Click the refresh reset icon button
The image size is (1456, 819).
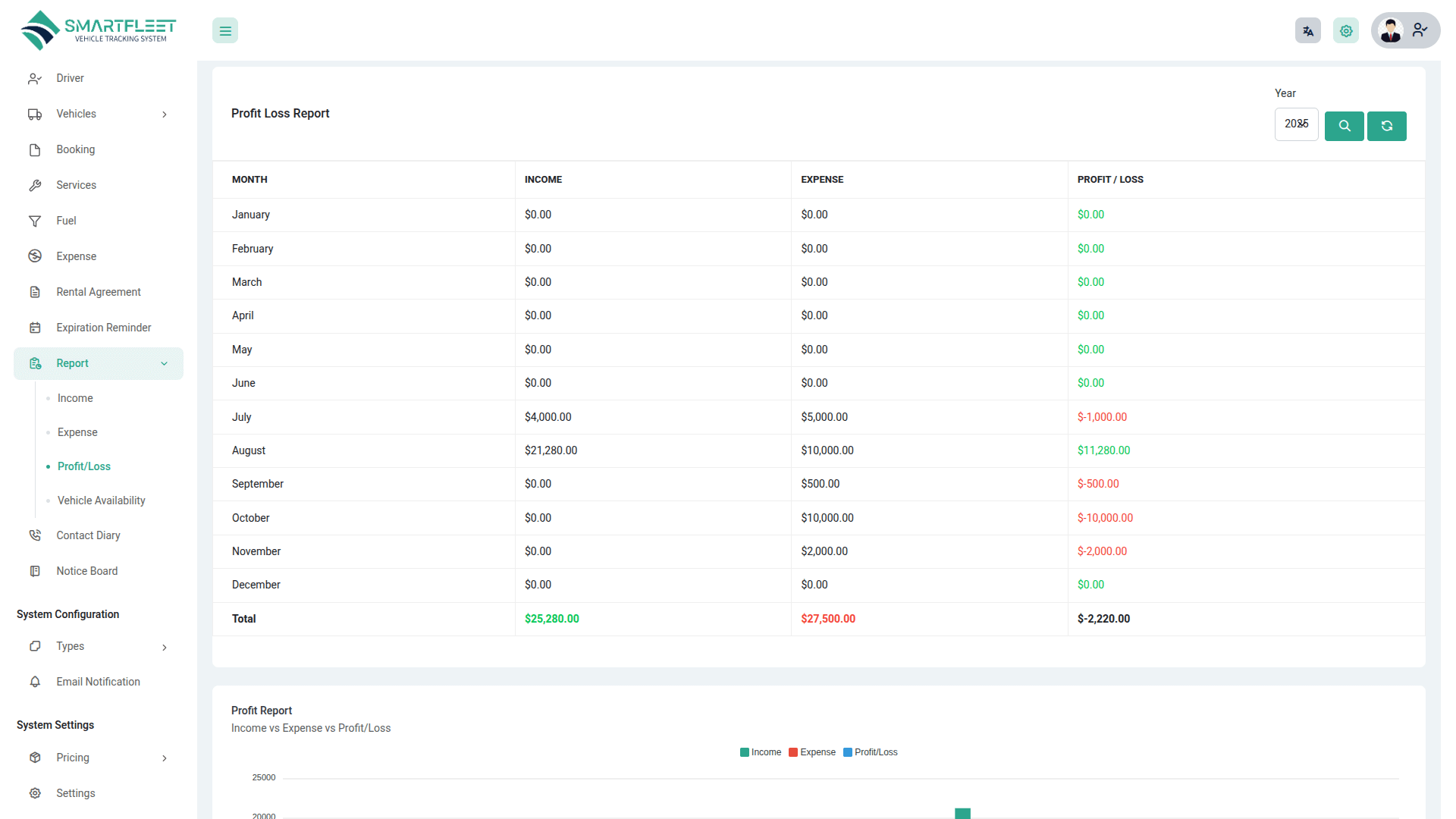(1386, 126)
